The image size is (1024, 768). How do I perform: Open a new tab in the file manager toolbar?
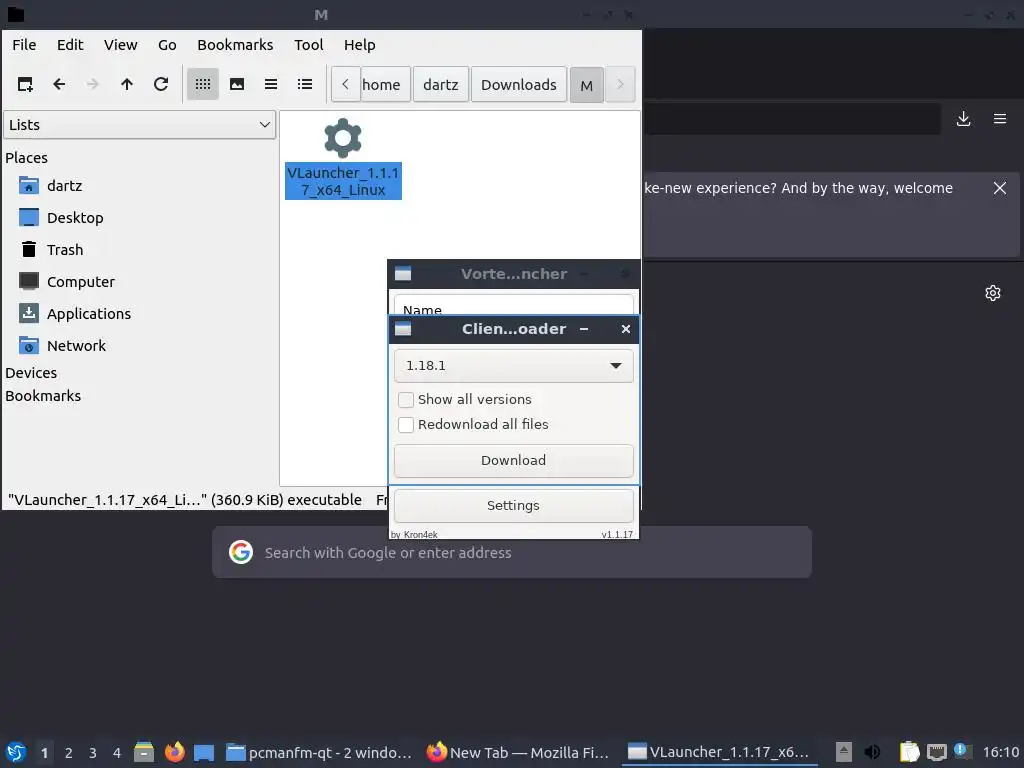(25, 84)
